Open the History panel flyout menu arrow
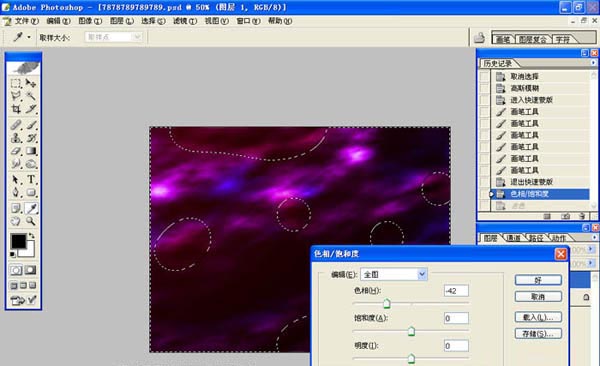The image size is (600, 366). [x=593, y=63]
